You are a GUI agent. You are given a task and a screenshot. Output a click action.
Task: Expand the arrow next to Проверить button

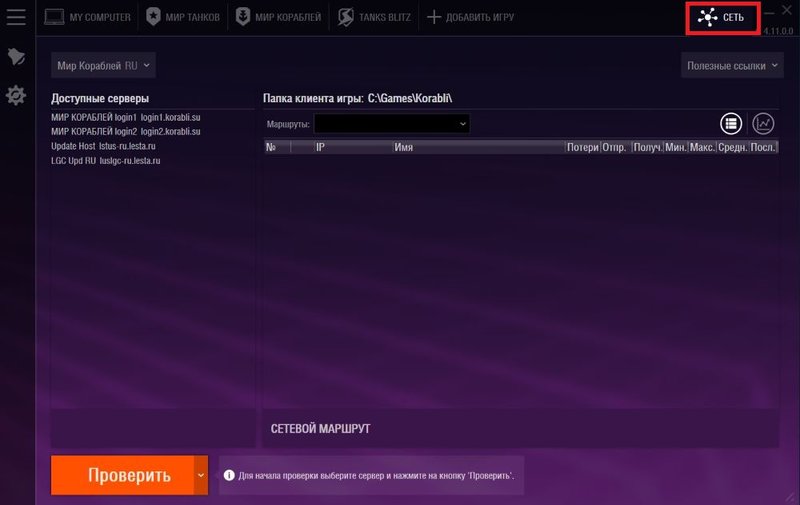201,475
